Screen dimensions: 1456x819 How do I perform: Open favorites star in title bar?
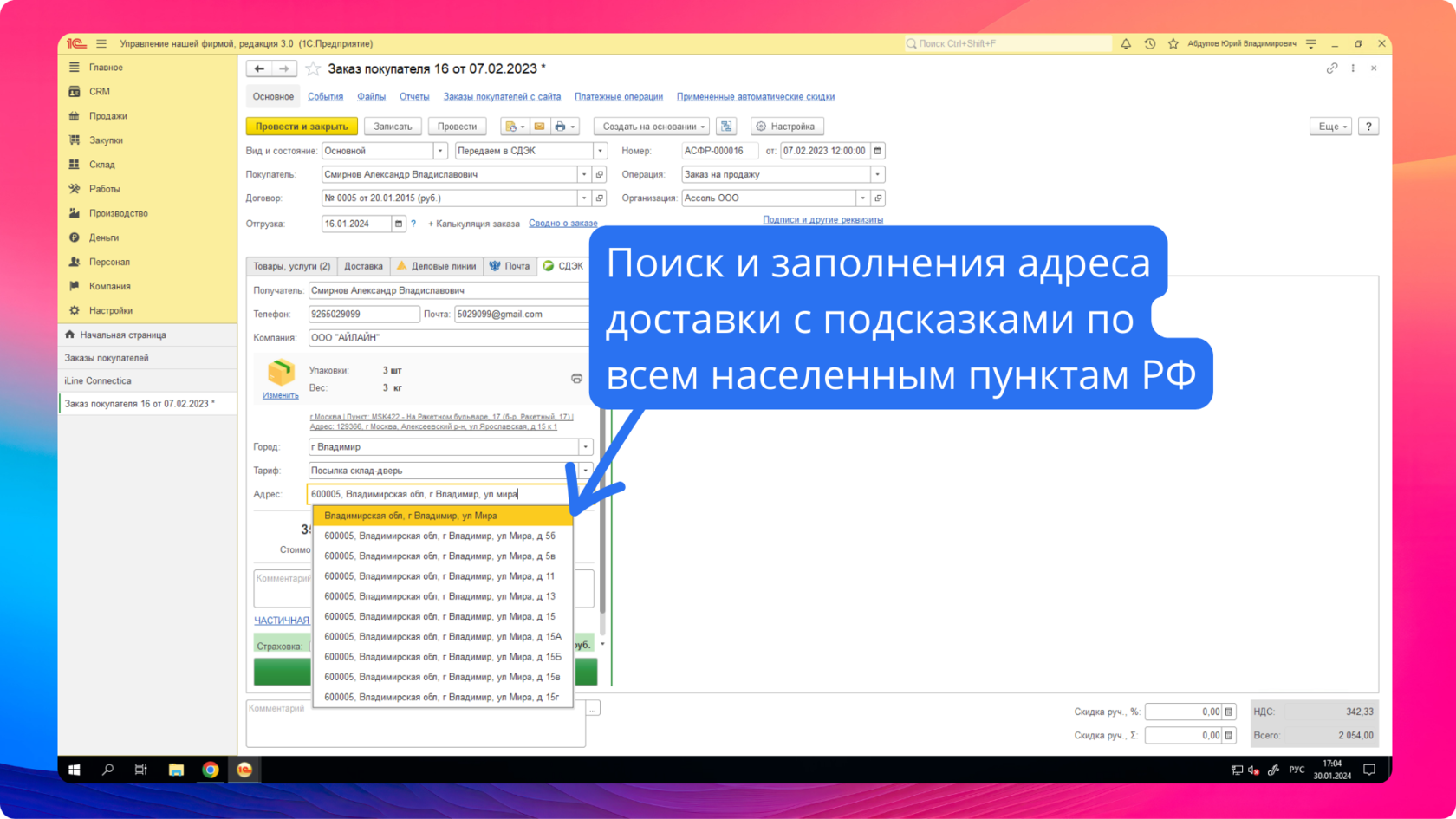click(1173, 43)
